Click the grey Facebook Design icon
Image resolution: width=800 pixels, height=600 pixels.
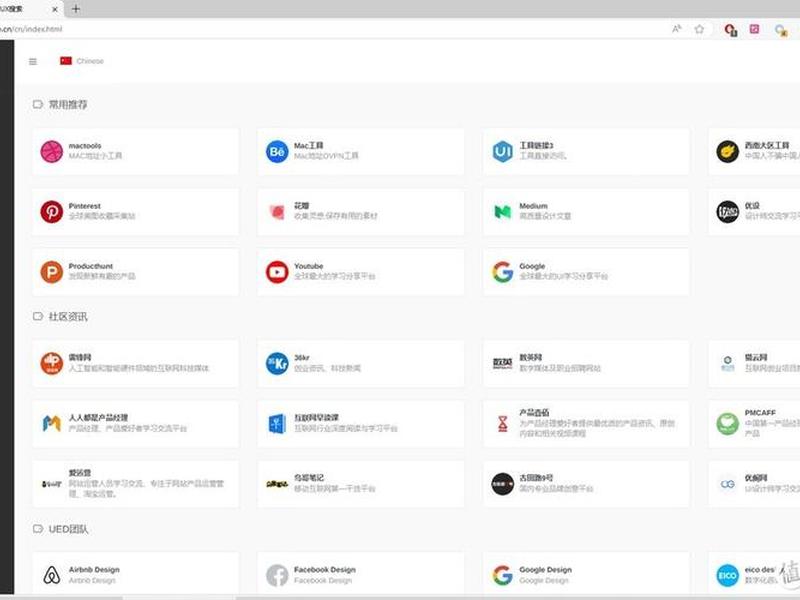(x=277, y=575)
